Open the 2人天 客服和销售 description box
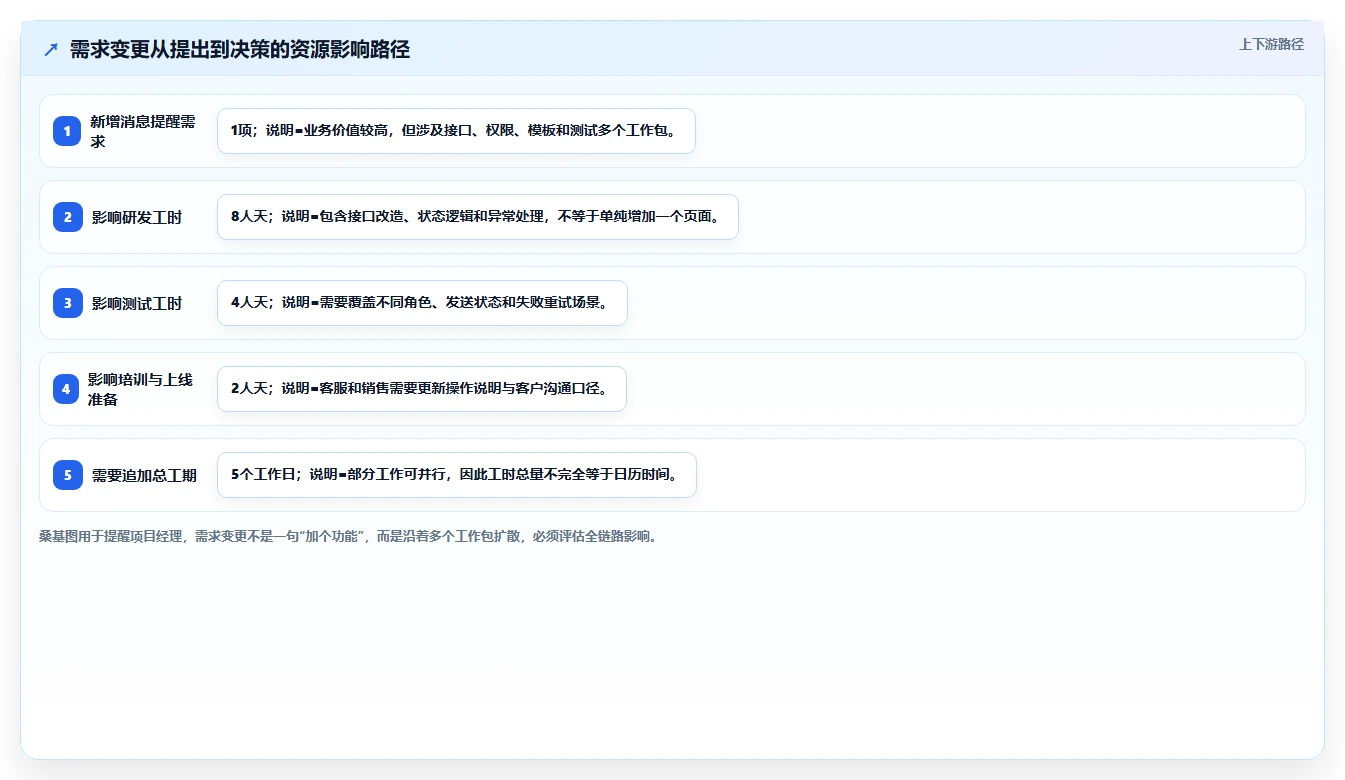 tap(421, 389)
